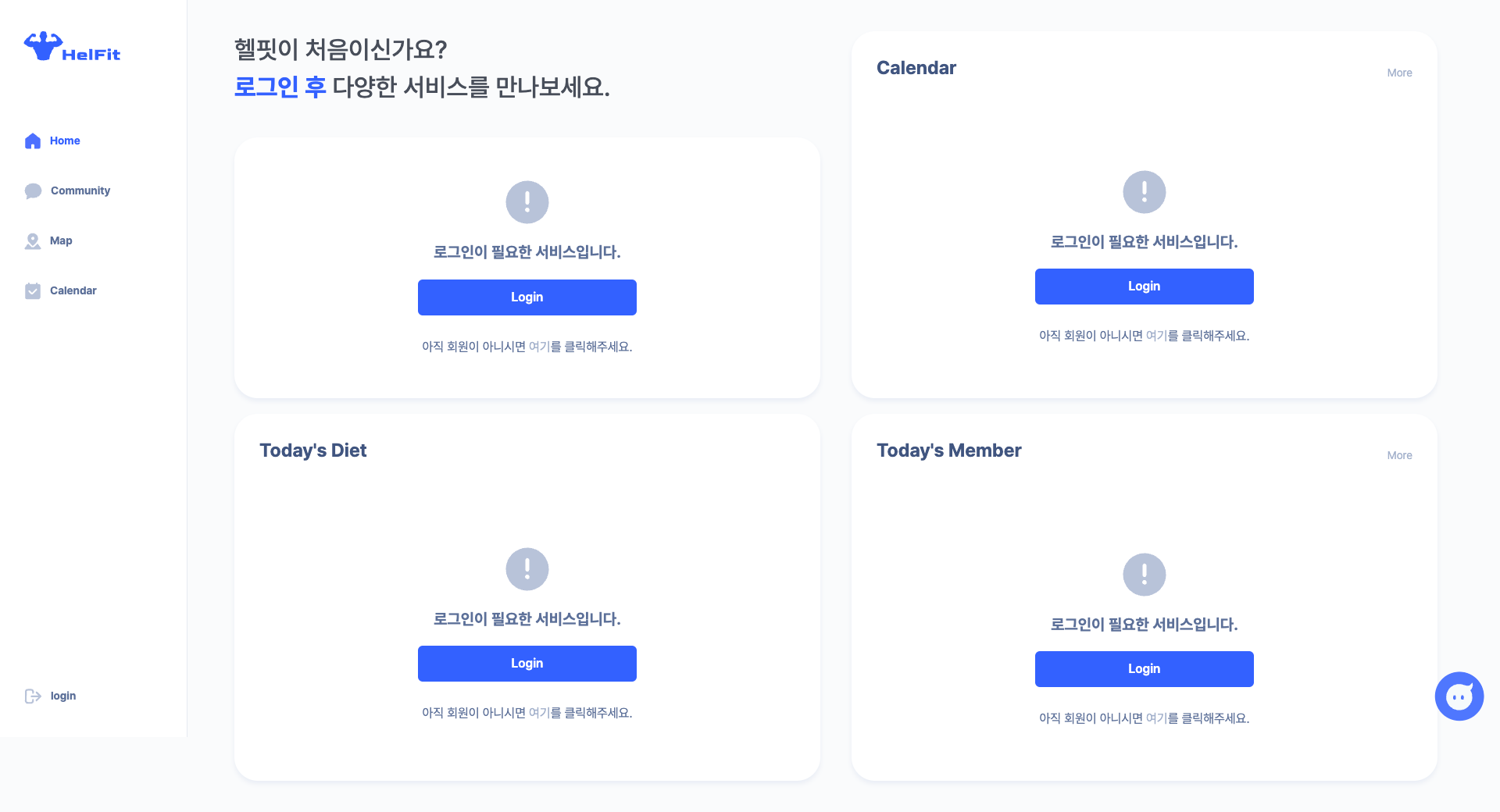This screenshot has width=1500, height=812.
Task: Click the login arrow icon in sidebar
Action: (33, 696)
